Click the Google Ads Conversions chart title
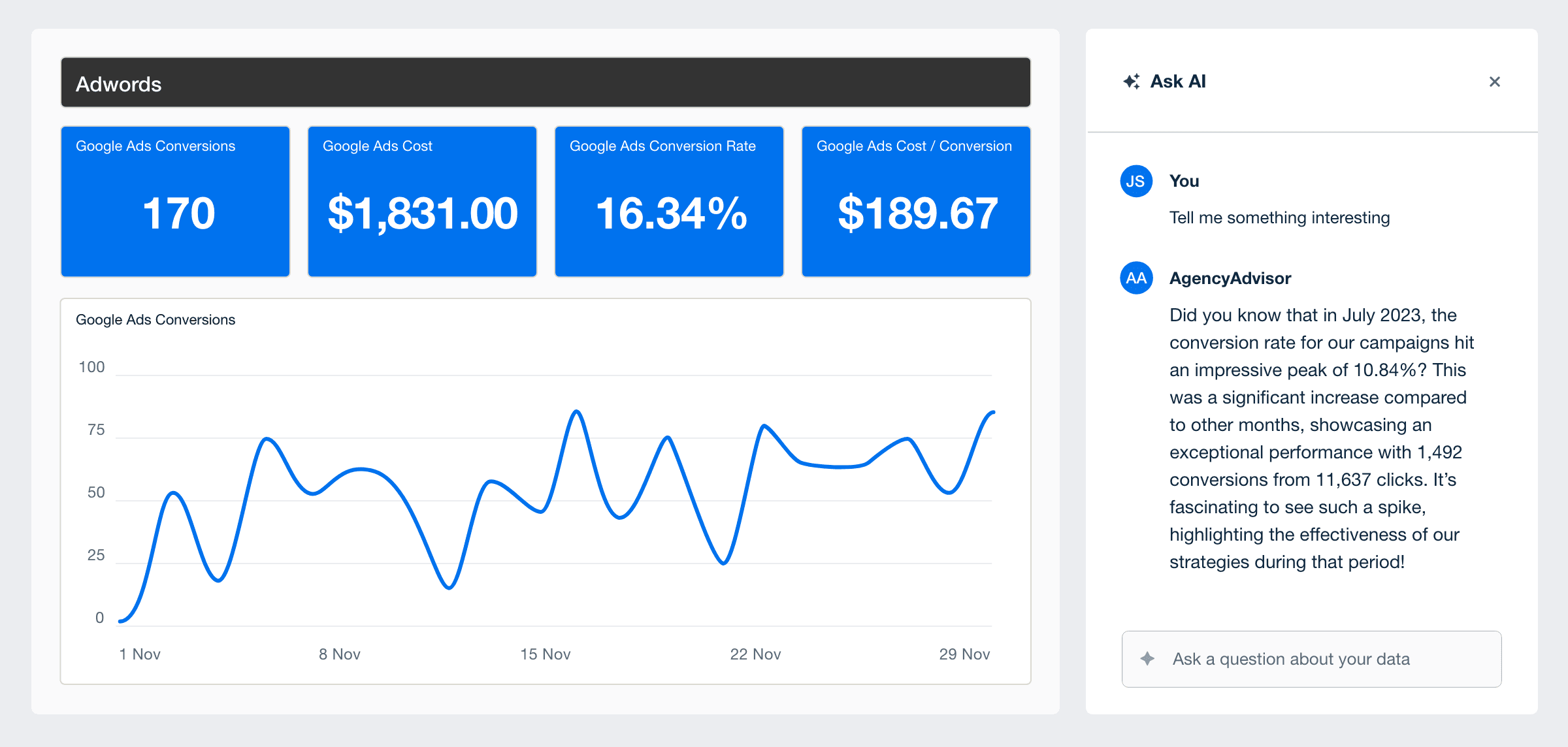Image resolution: width=1568 pixels, height=747 pixels. [155, 319]
